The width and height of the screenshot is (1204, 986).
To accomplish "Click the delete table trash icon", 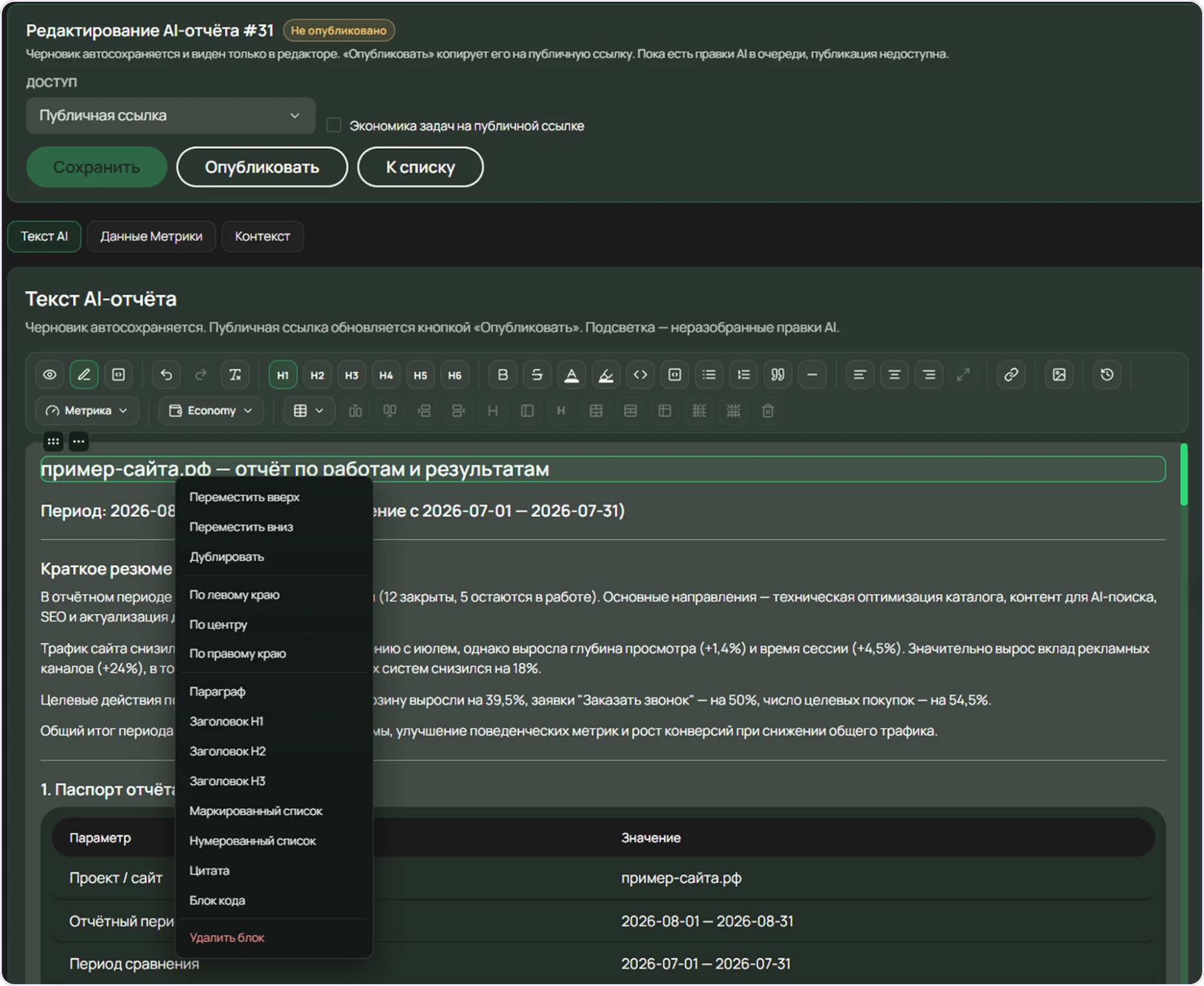I will click(x=767, y=411).
